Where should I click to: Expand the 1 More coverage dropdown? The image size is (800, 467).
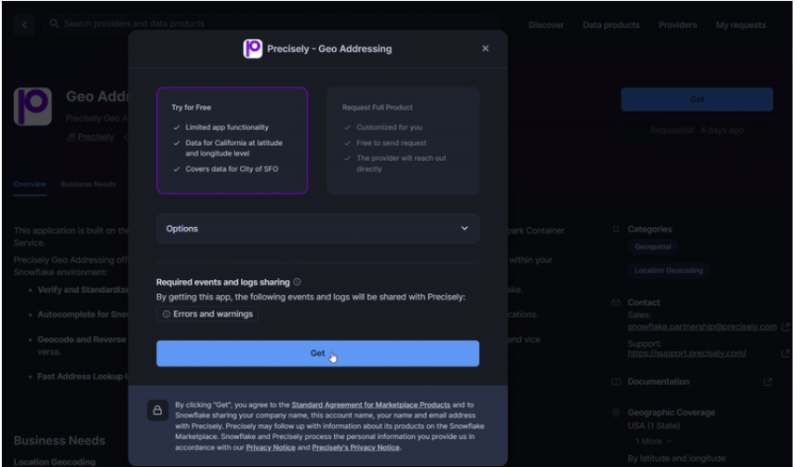[x=653, y=441]
